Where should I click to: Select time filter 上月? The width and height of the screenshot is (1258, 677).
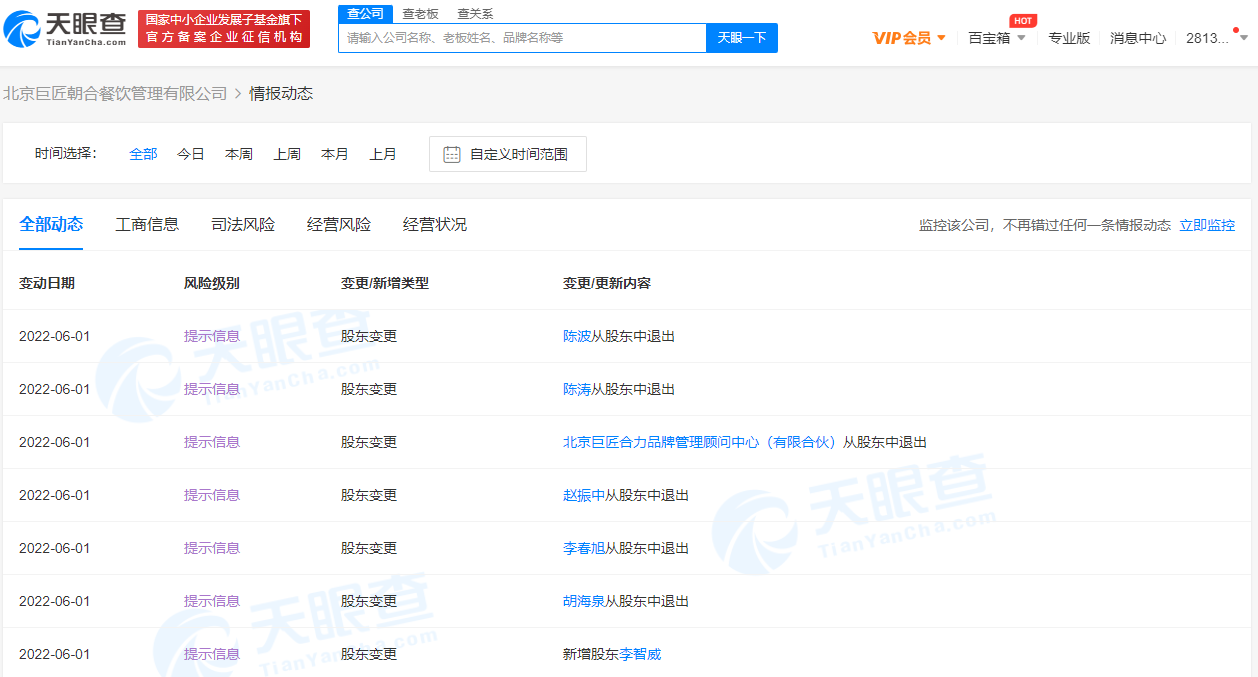[x=383, y=154]
